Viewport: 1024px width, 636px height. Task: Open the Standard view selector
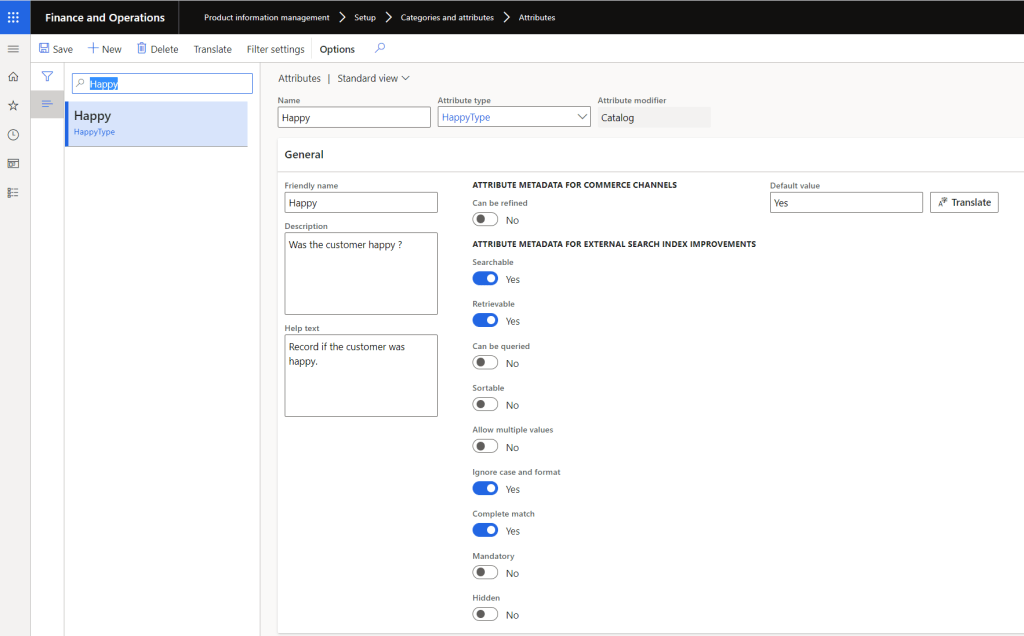[372, 78]
